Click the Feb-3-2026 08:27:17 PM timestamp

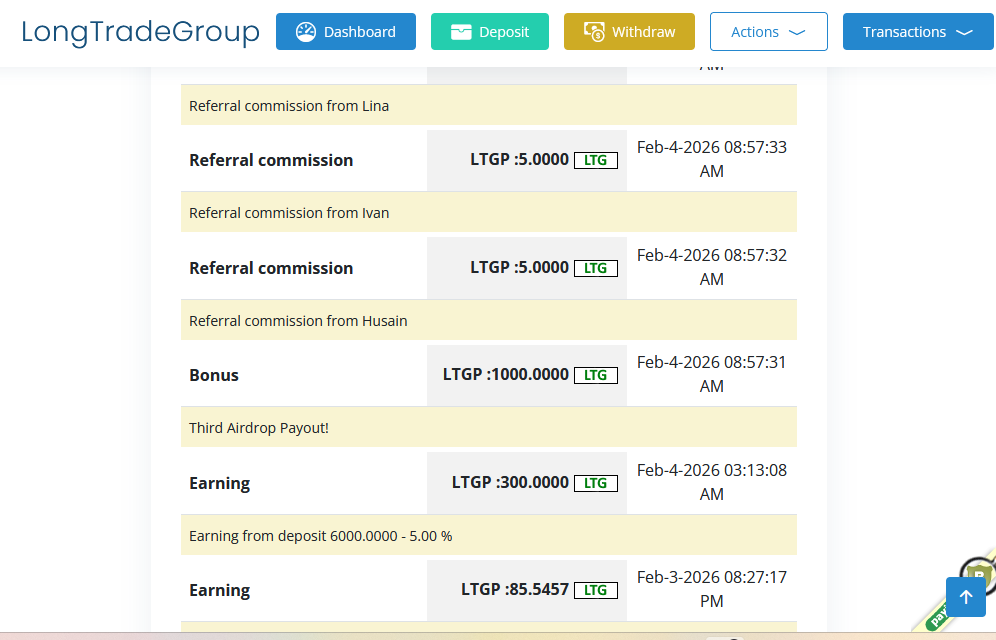tap(711, 589)
